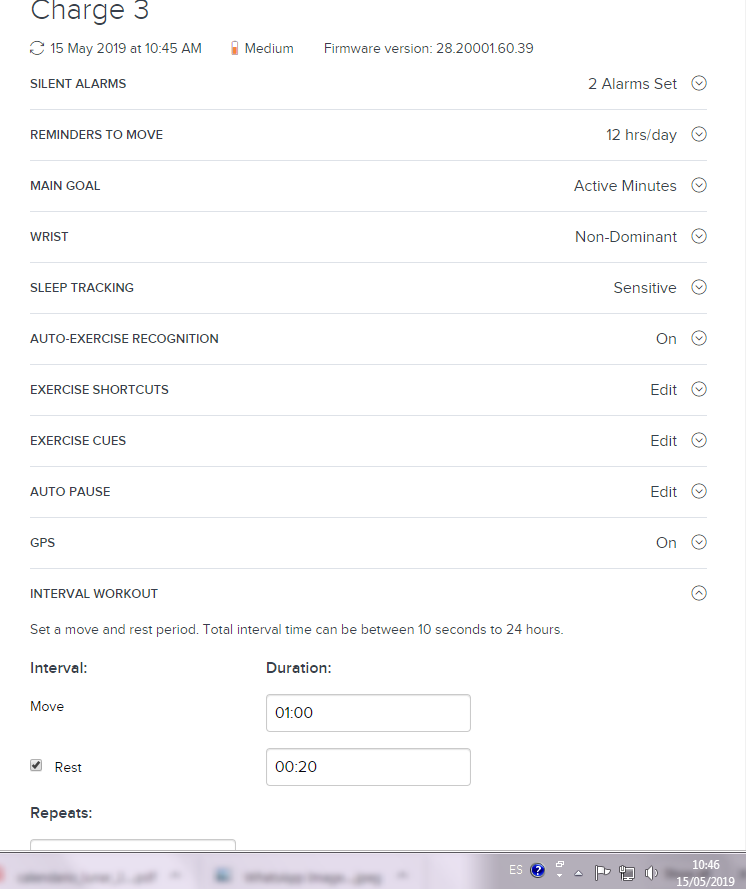Screen dimensions: 746x889
Task: Expand the Silent Alarms section
Action: [x=699, y=84]
